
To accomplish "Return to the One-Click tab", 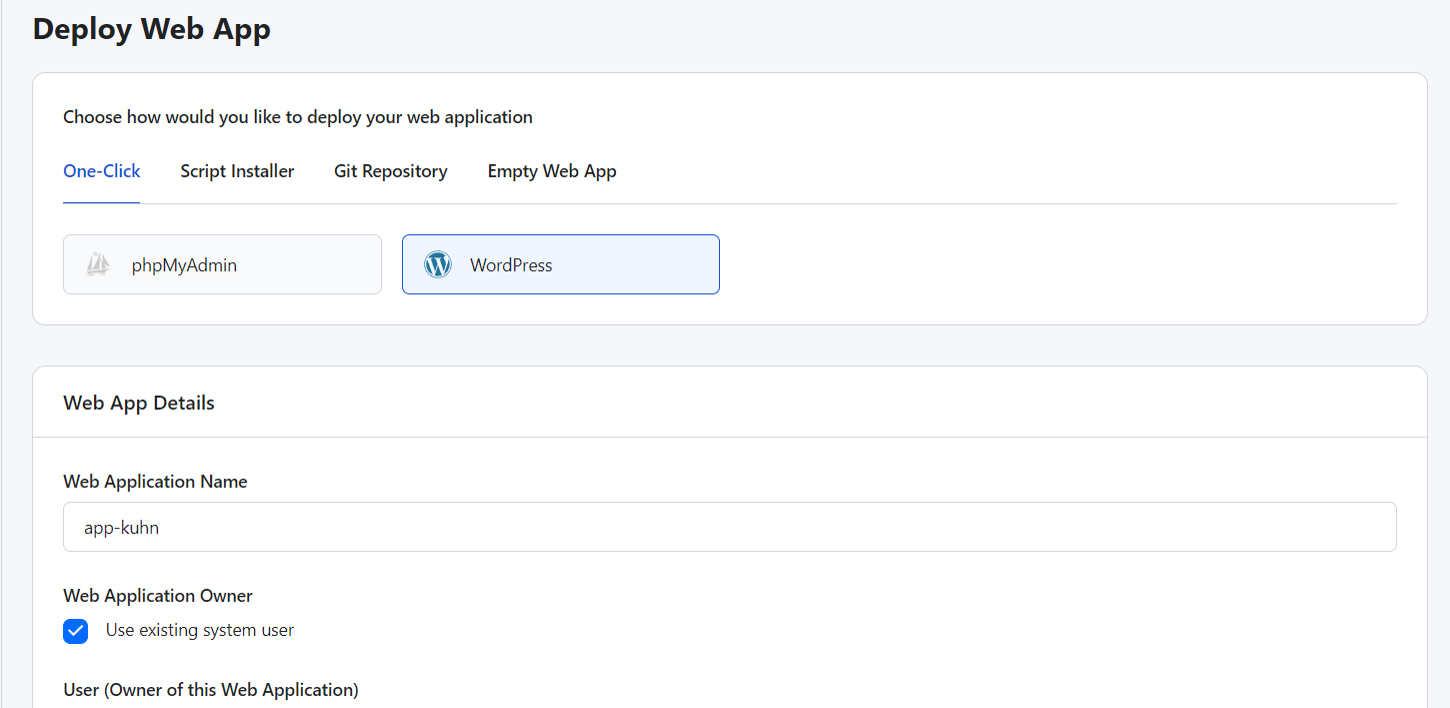I will (x=101, y=171).
